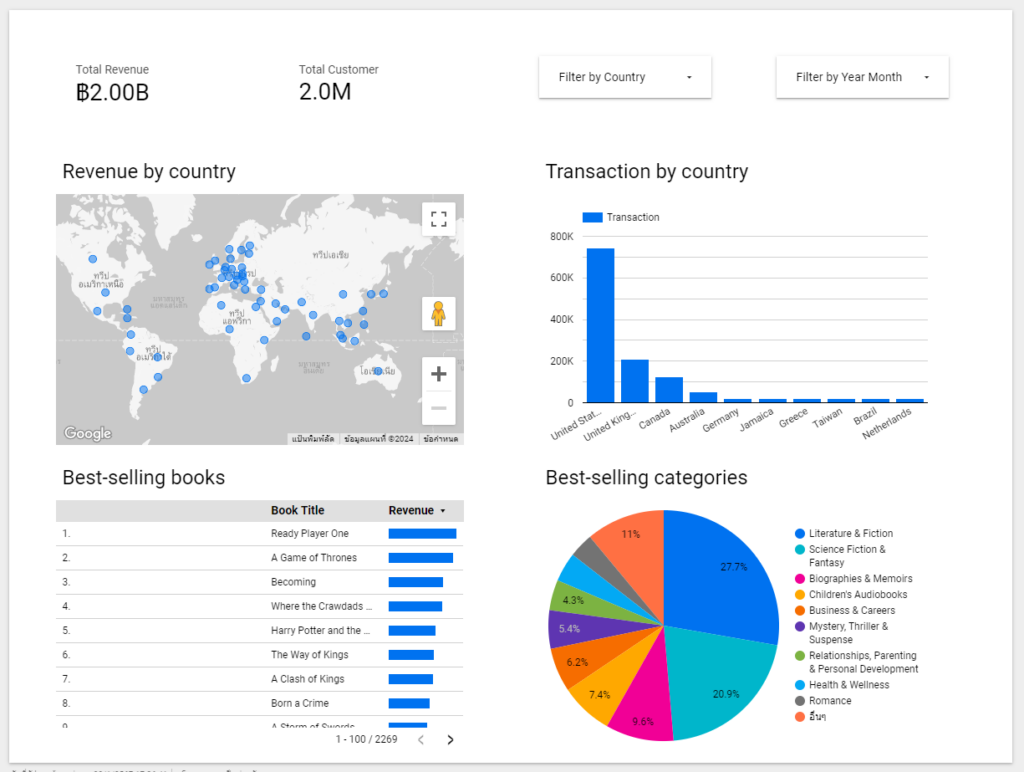Select the Biographies & Memoirs legend item
Image resolution: width=1024 pixels, height=772 pixels.
(x=859, y=579)
